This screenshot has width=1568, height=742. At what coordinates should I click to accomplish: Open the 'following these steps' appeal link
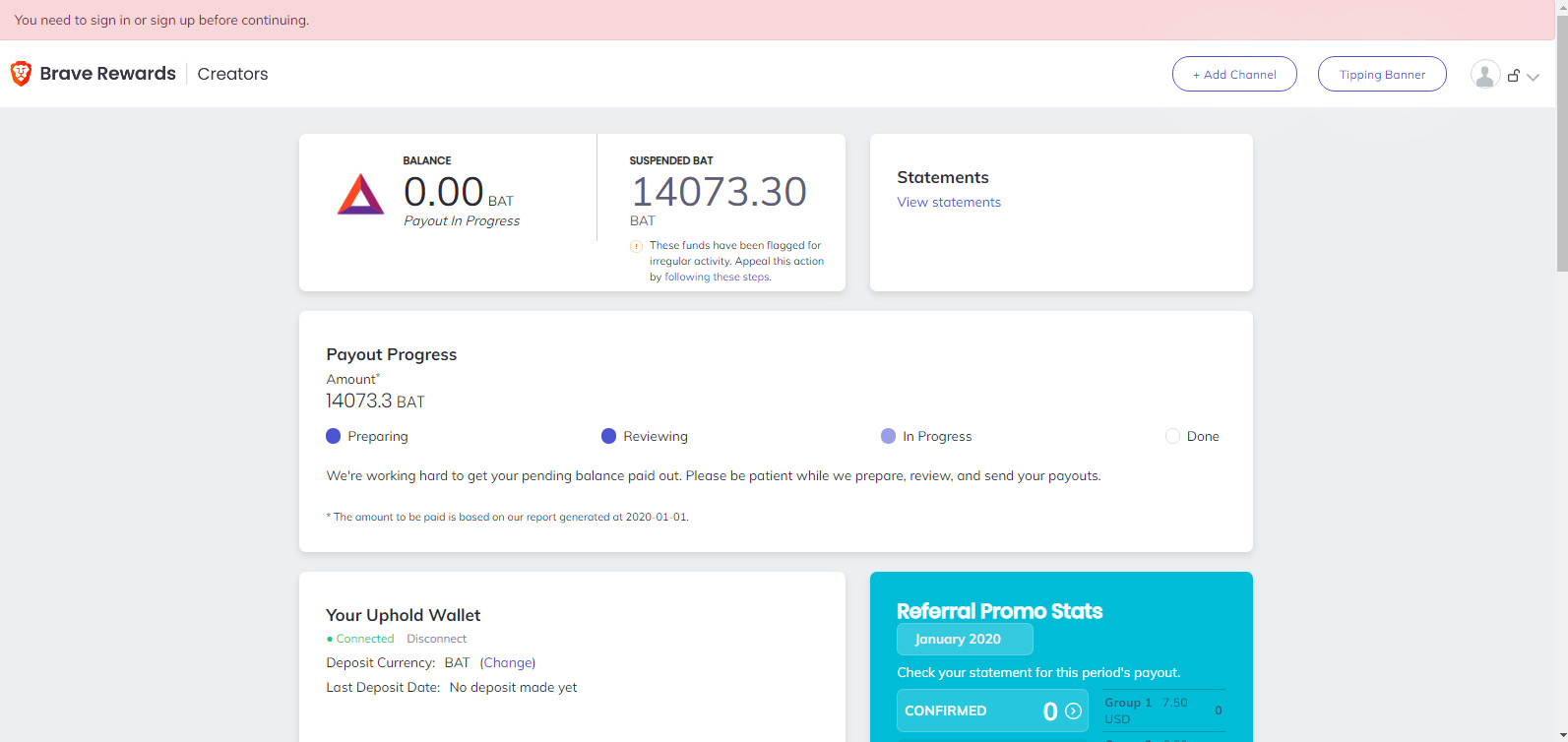click(718, 278)
